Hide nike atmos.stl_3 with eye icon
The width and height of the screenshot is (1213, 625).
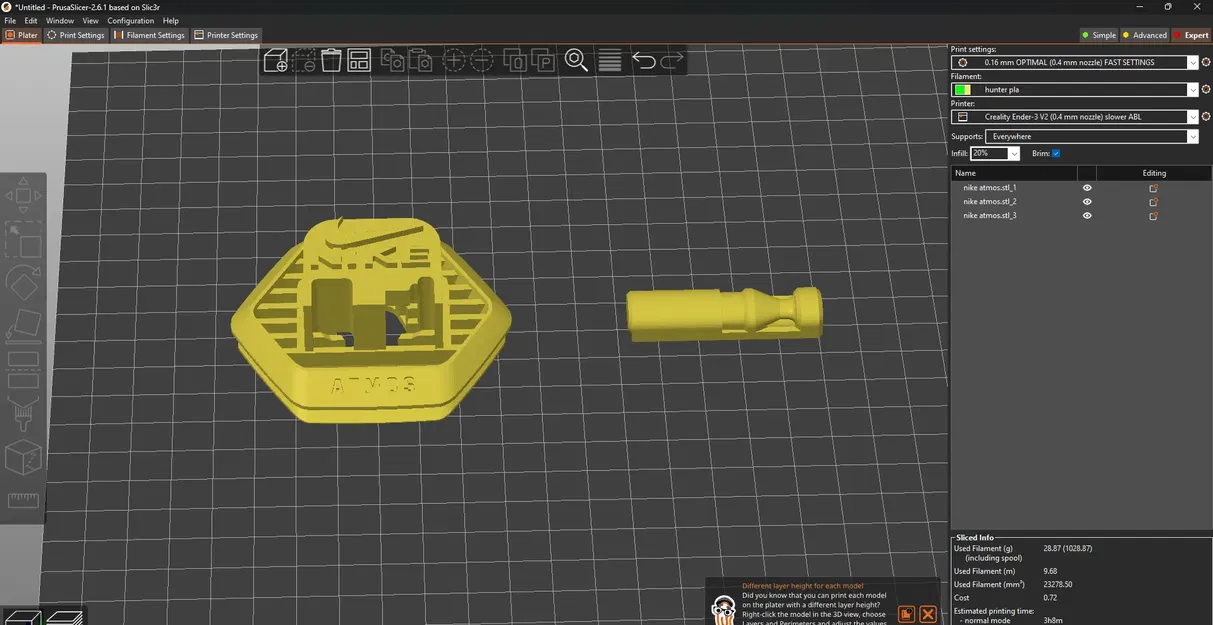tap(1087, 215)
